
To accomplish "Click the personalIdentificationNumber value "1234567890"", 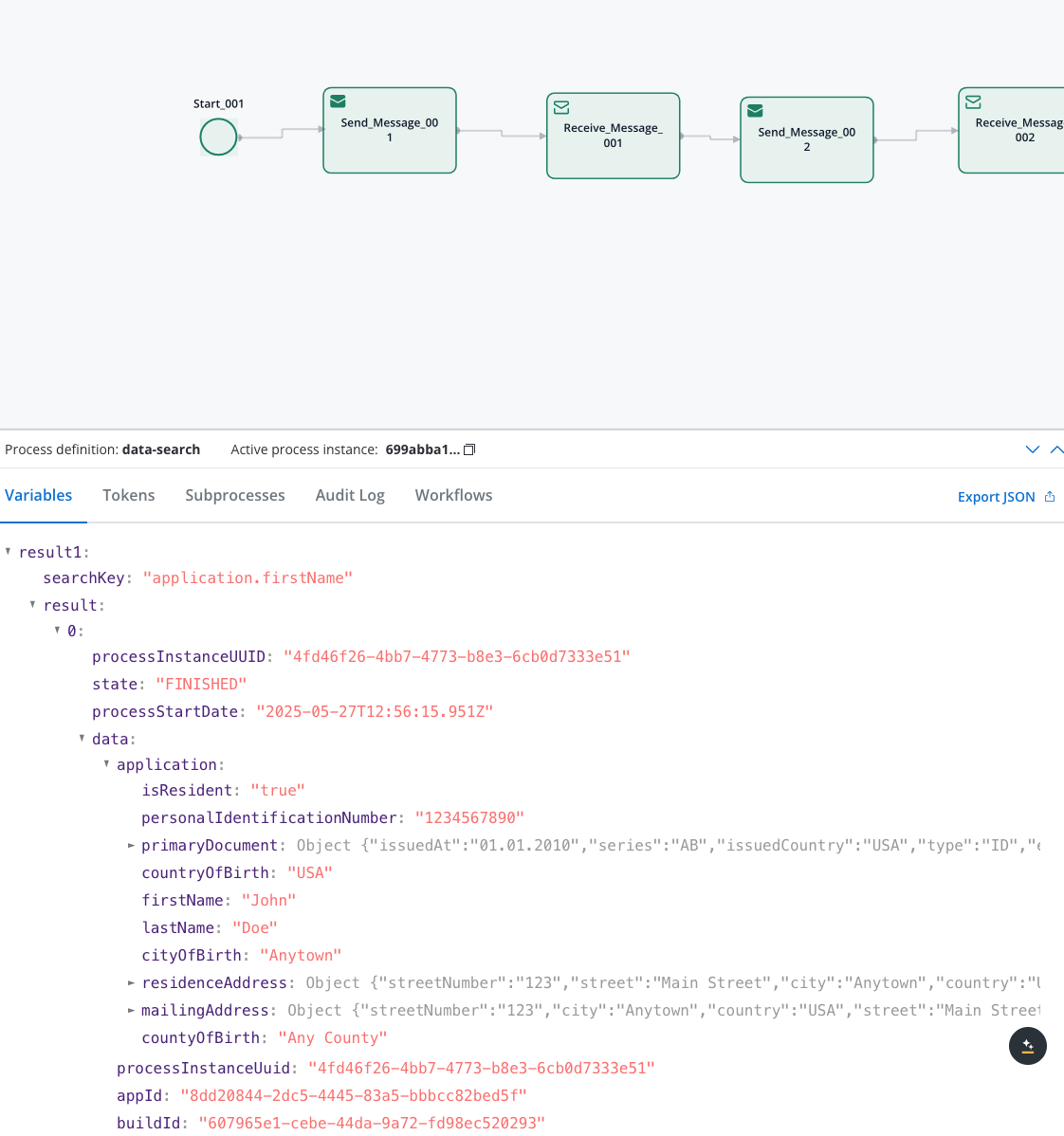I will point(469,818).
